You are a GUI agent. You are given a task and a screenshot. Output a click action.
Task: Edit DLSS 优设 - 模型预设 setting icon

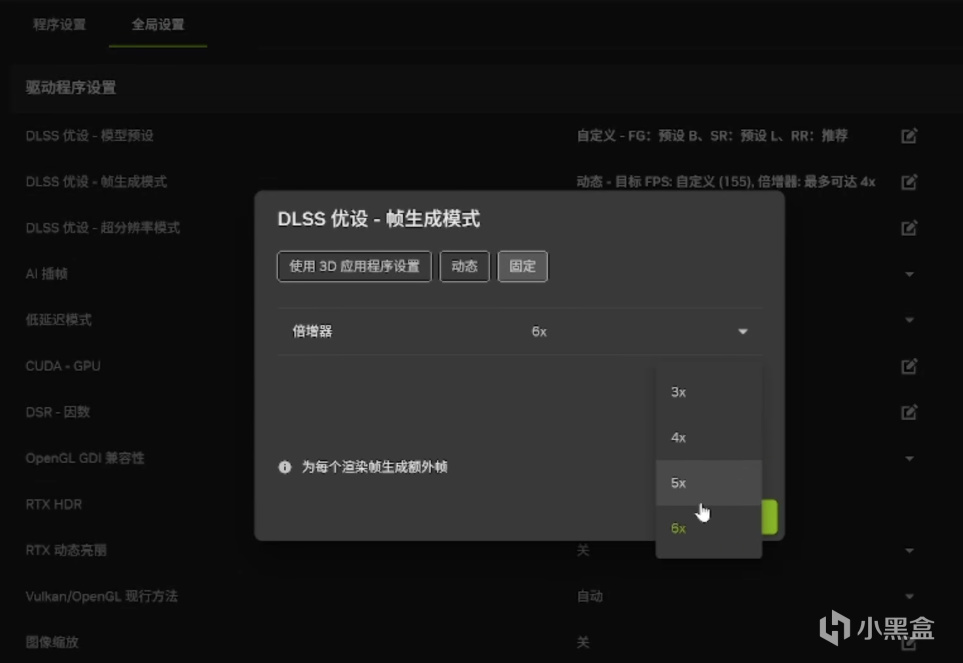(x=909, y=136)
